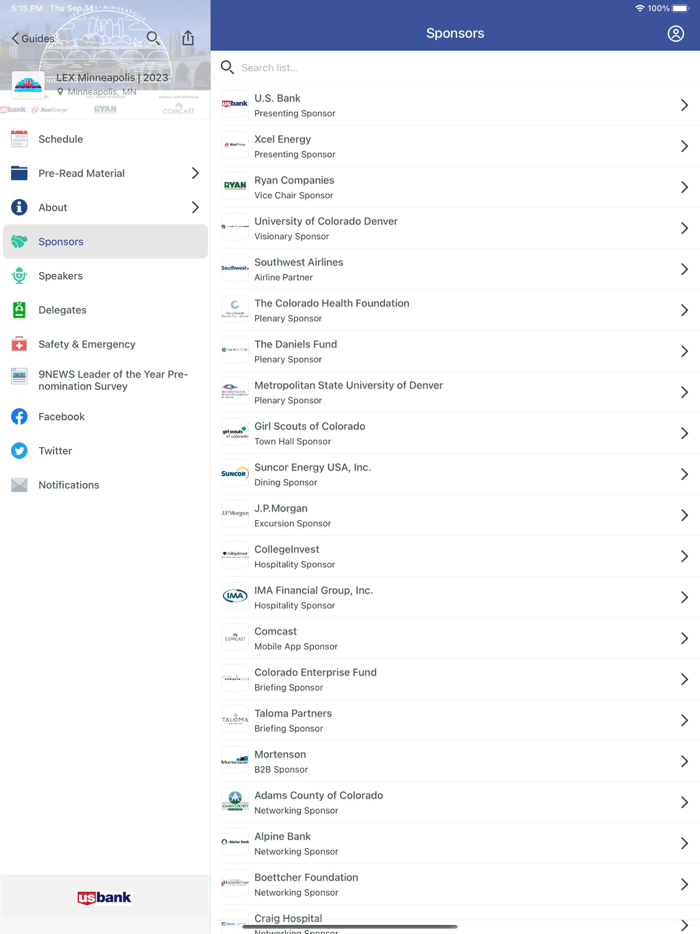The height and width of the screenshot is (934, 700).
Task: Open University of Colorado Denver chevron
Action: [x=685, y=228]
